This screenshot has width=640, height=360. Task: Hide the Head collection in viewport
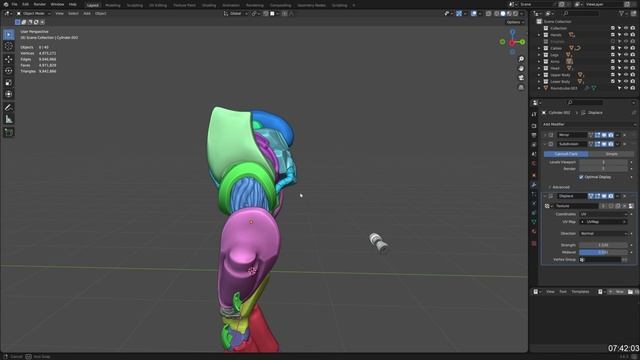[626, 68]
